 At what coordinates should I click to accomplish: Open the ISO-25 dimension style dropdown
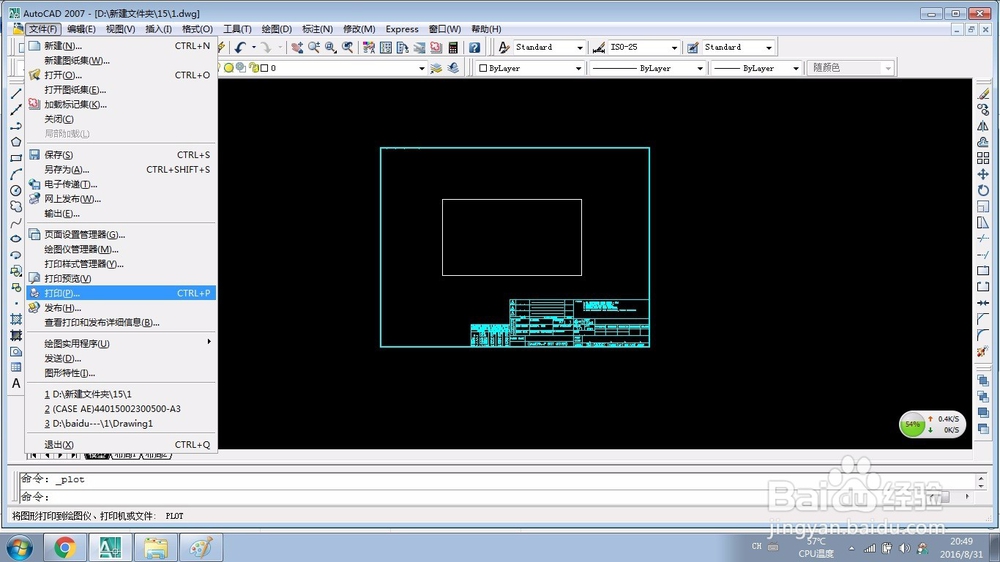(x=674, y=47)
